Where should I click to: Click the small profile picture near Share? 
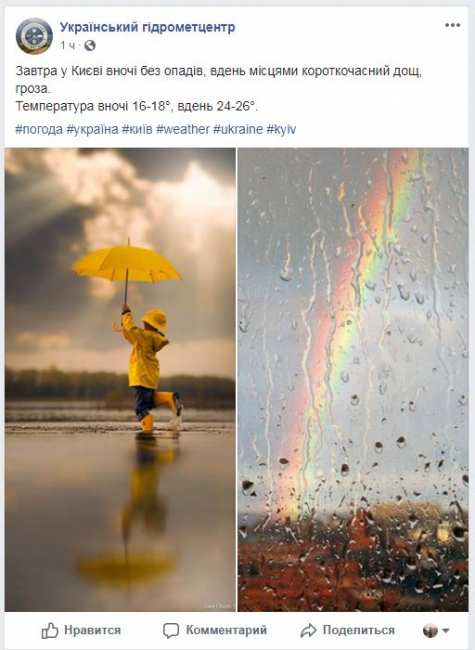[430, 631]
